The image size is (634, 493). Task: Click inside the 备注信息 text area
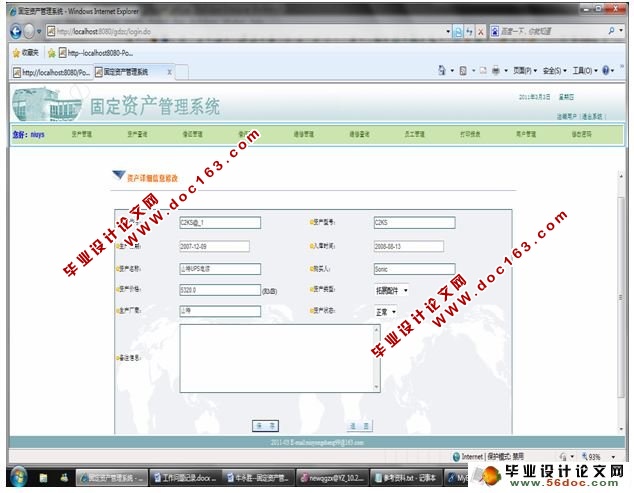276,358
